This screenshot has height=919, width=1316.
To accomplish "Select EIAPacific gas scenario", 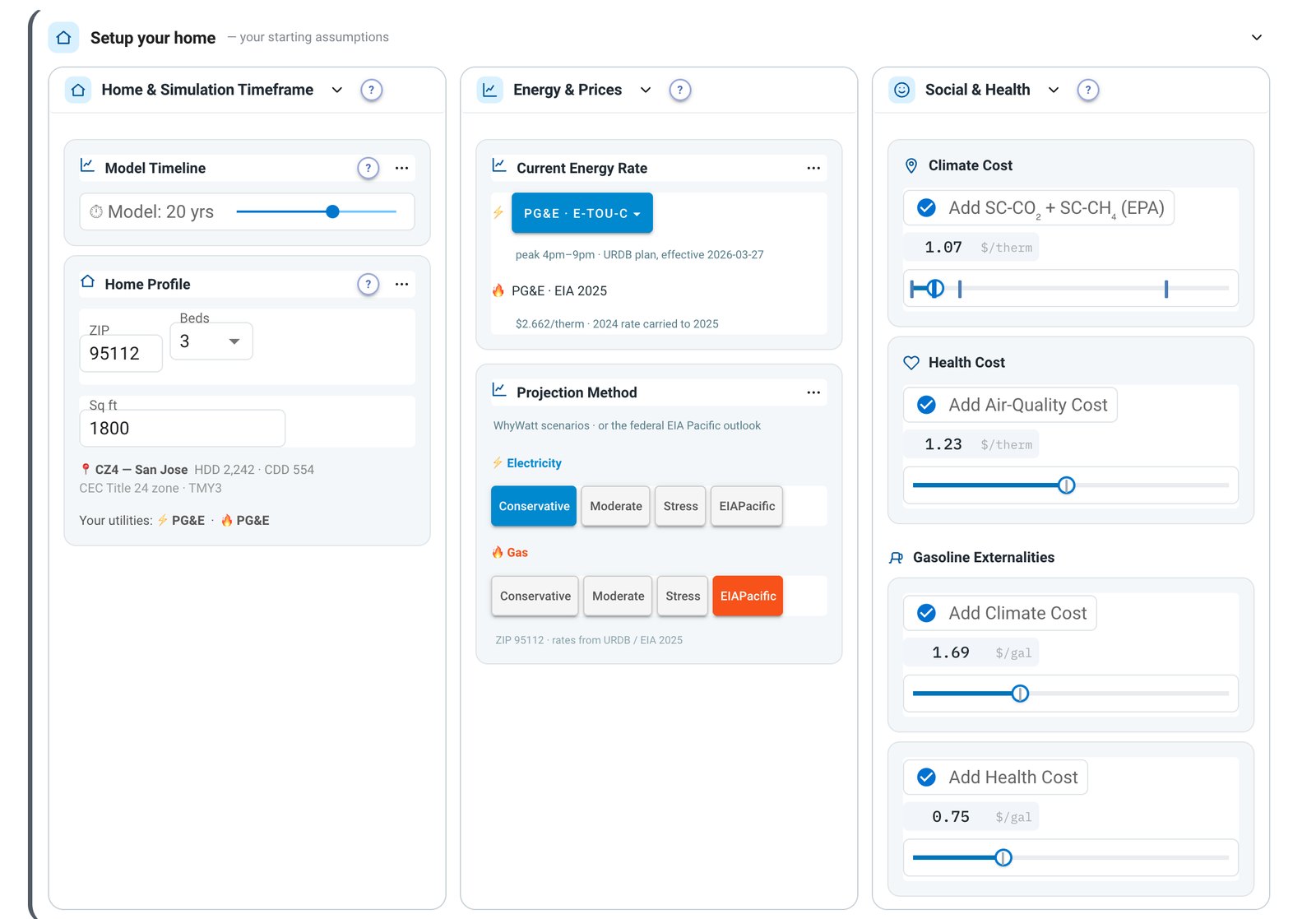I will coord(748,596).
